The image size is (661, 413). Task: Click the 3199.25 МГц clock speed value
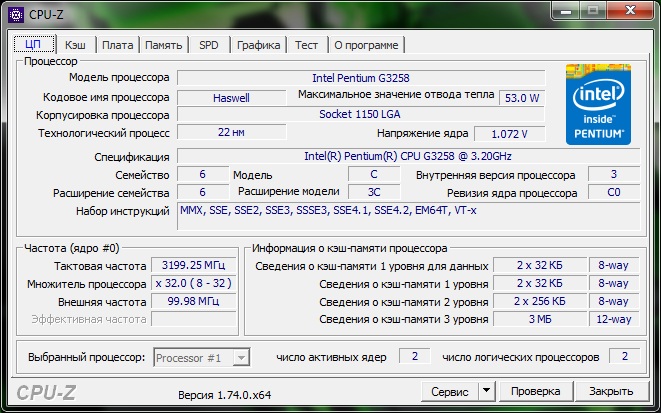point(193,265)
